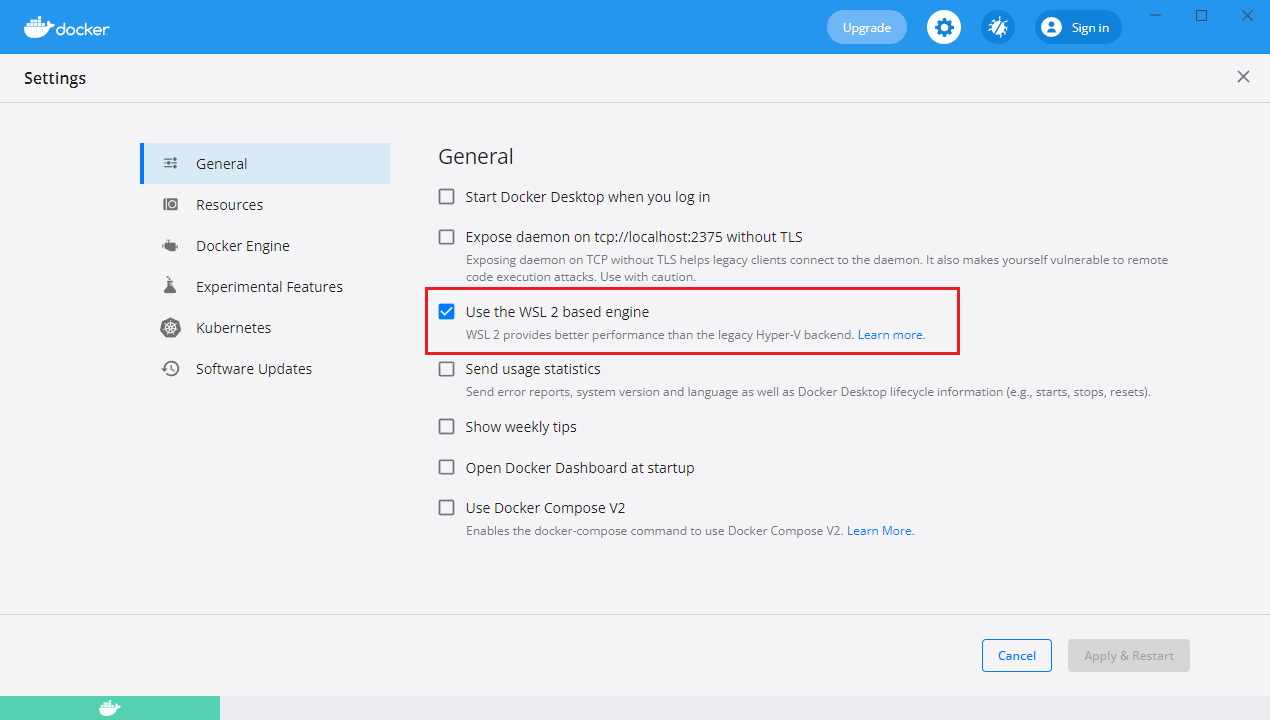Uncheck Use the WSL 2 based engine
Screen dimensions: 1270x720
(447, 312)
